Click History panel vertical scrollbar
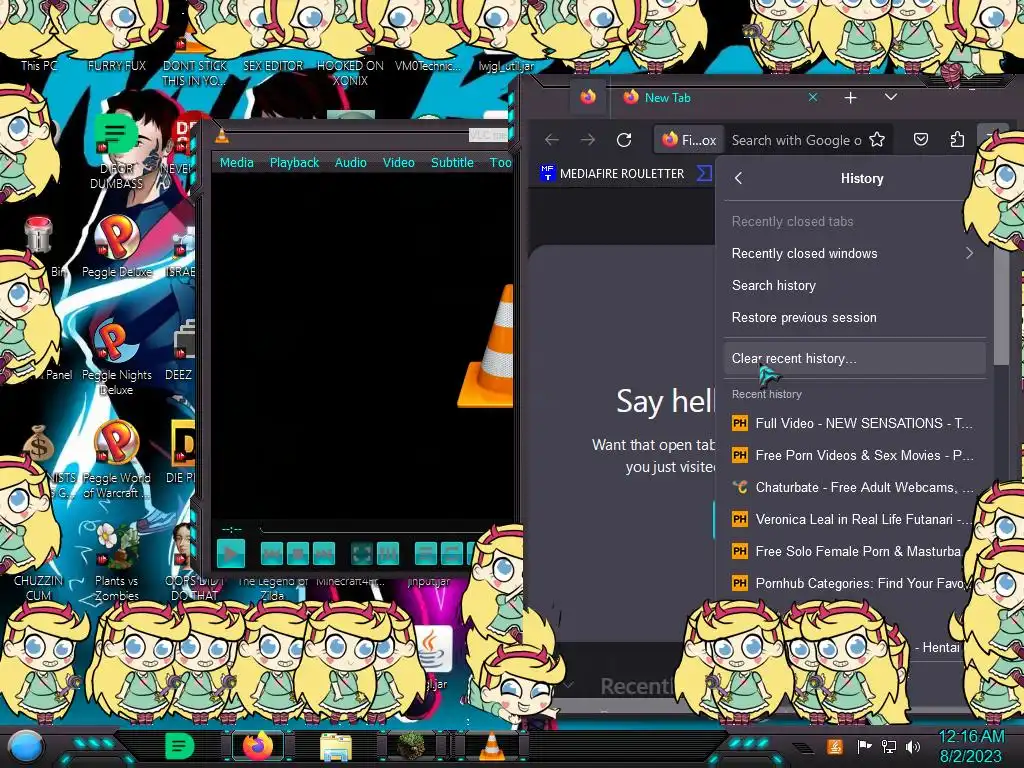The image size is (1024, 768). (x=1000, y=307)
